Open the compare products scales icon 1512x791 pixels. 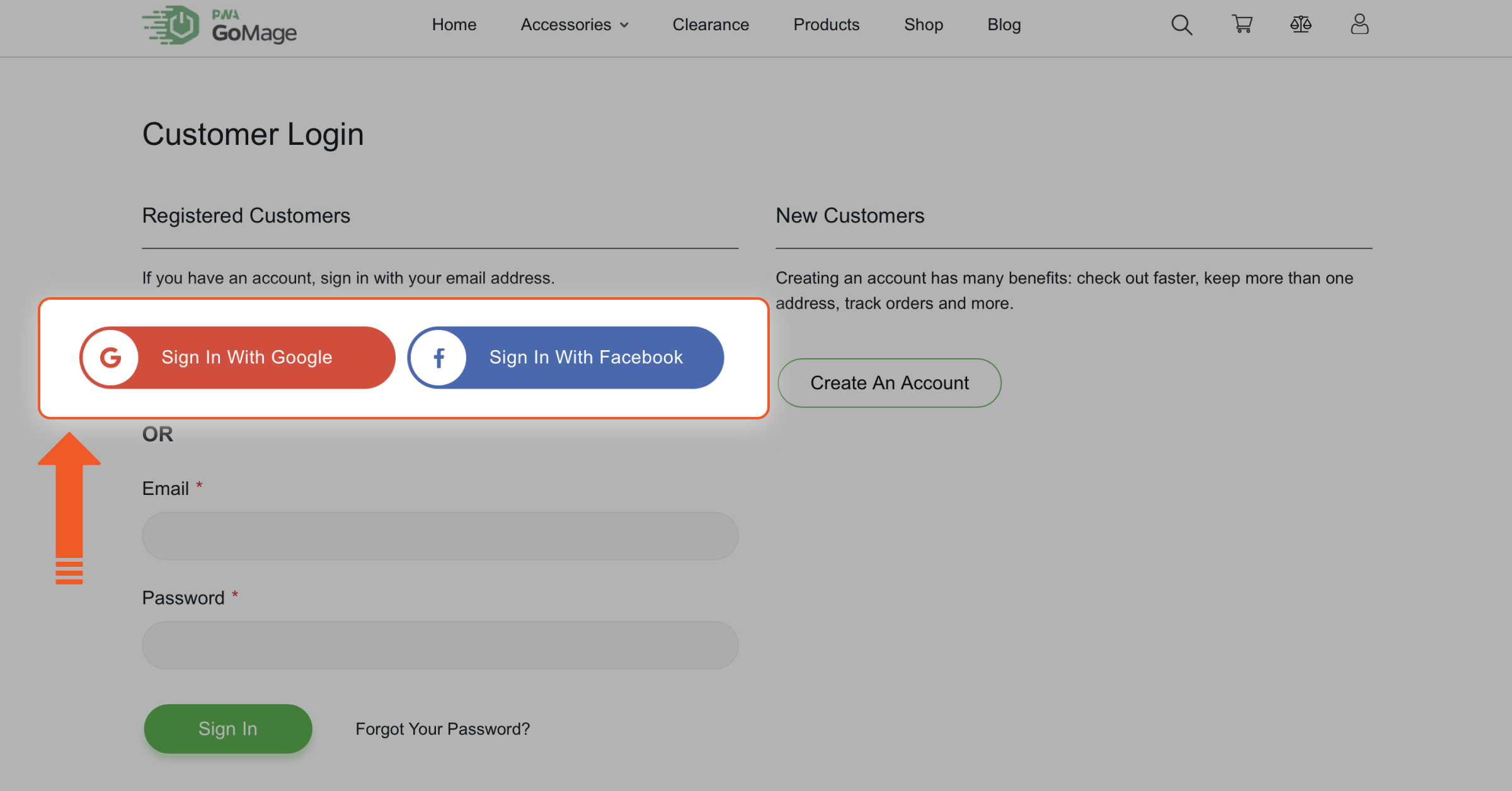[x=1300, y=25]
